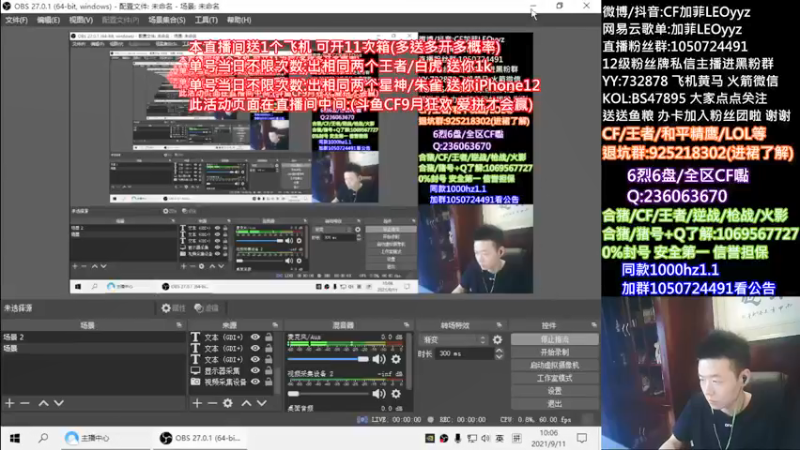
Task: Pop out Scene Transitions dock icon
Action: pos(499,325)
